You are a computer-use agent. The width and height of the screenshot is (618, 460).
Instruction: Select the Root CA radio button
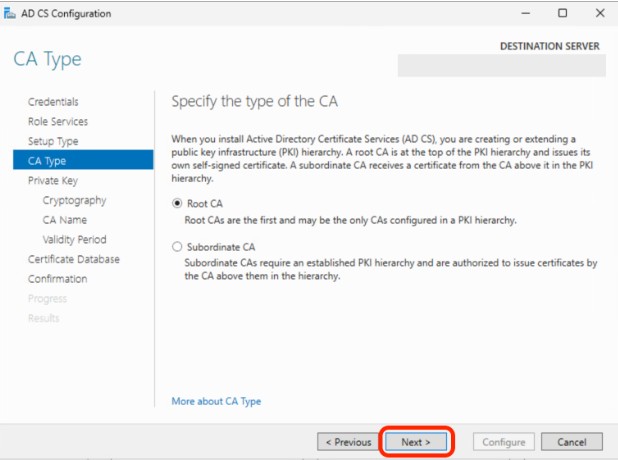[x=178, y=202]
